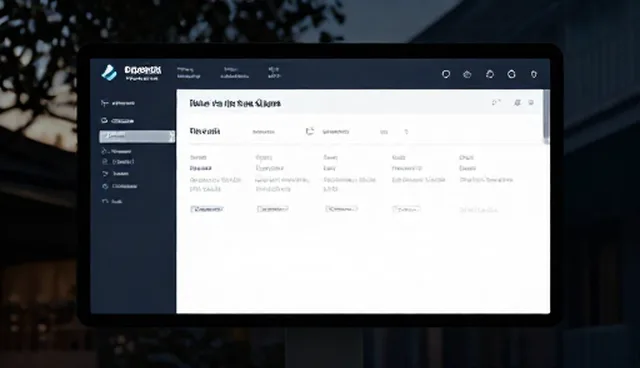Click the rightmost small icon in the page title bar
640x368 pixels.
[x=531, y=102]
